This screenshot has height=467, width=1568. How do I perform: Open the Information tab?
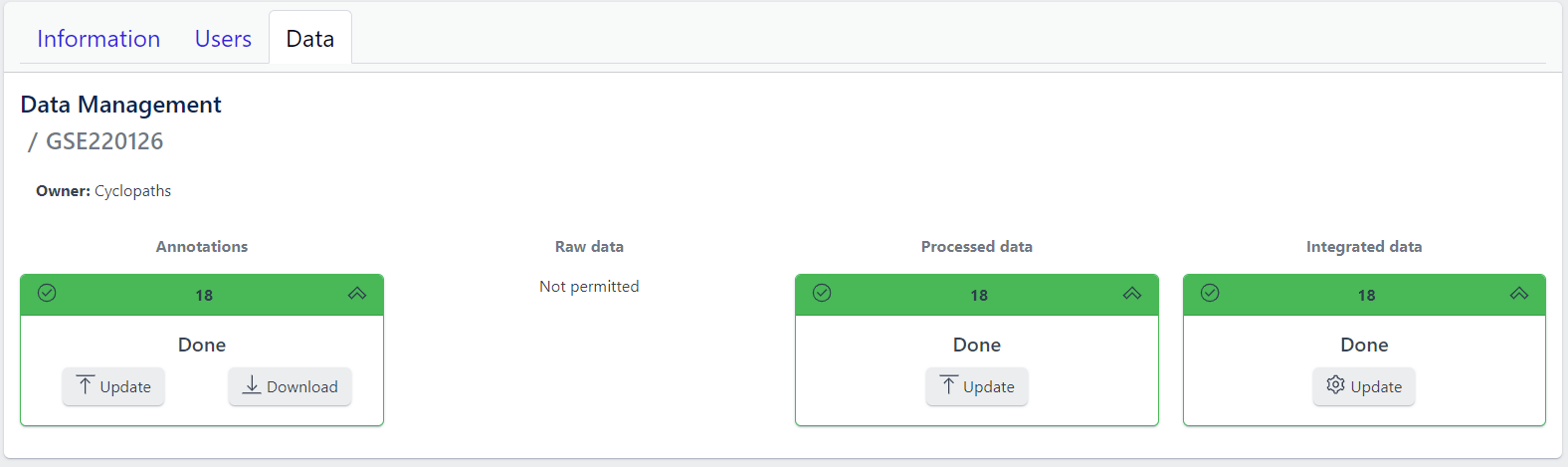pyautogui.click(x=98, y=39)
